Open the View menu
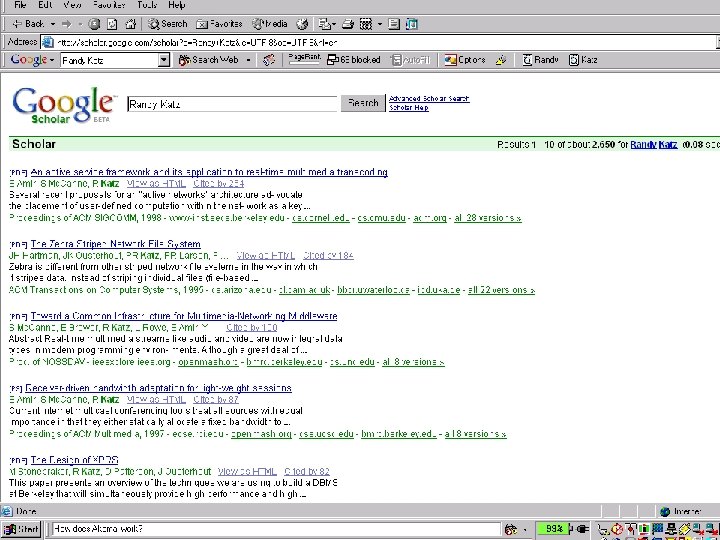 (72, 5)
